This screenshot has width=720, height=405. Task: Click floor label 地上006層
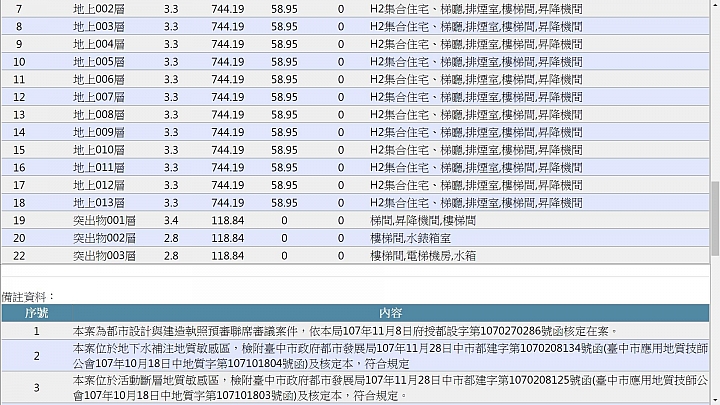coord(99,79)
